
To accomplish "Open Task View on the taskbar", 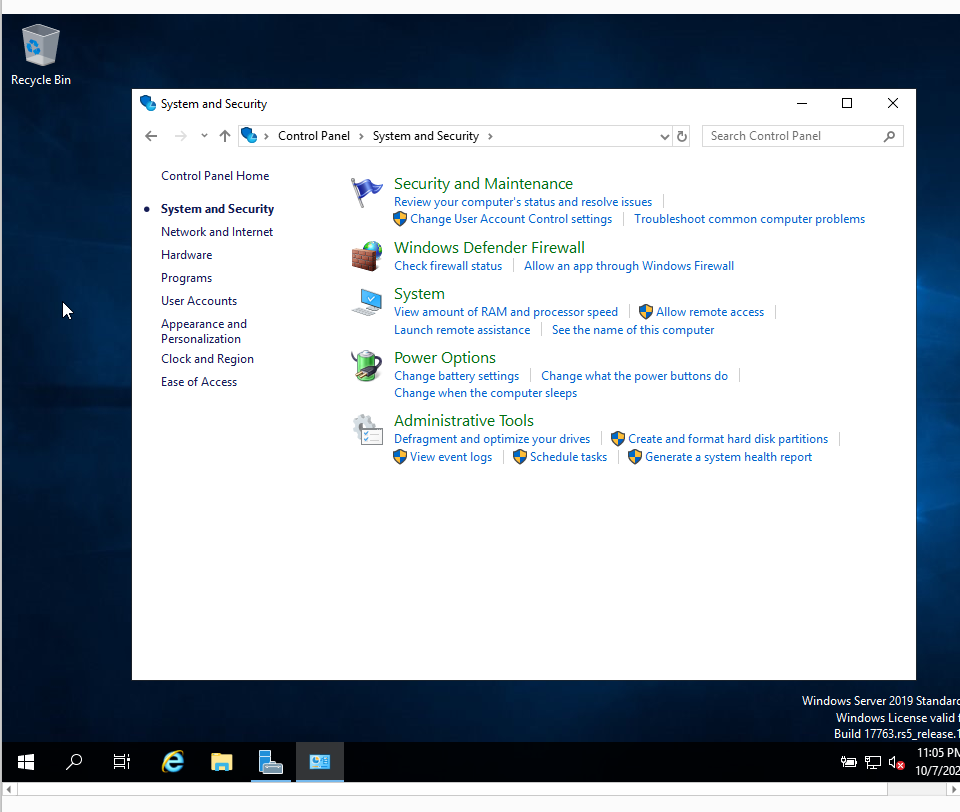I will click(x=122, y=762).
